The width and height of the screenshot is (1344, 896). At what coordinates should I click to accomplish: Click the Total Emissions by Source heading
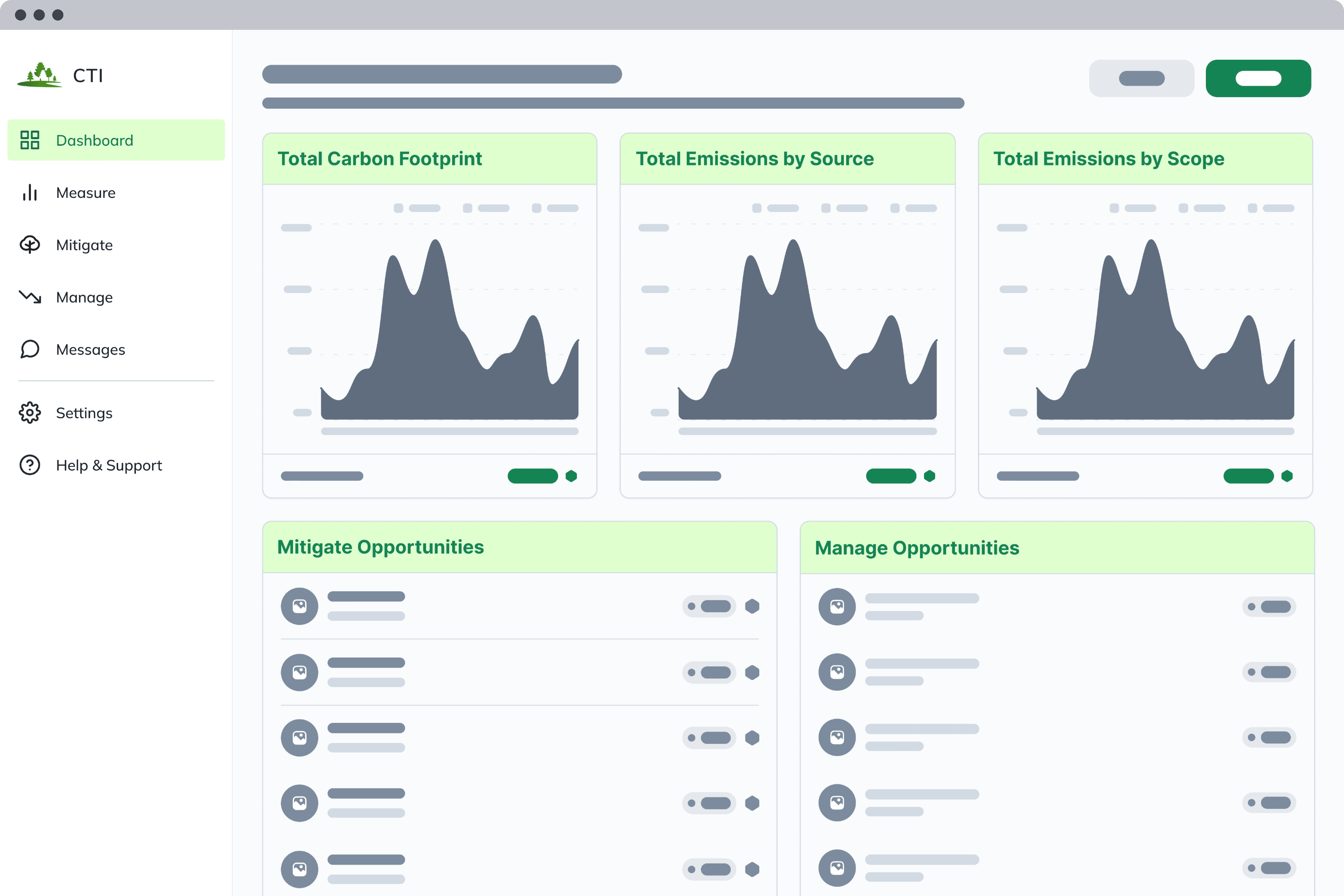pyautogui.click(x=755, y=159)
